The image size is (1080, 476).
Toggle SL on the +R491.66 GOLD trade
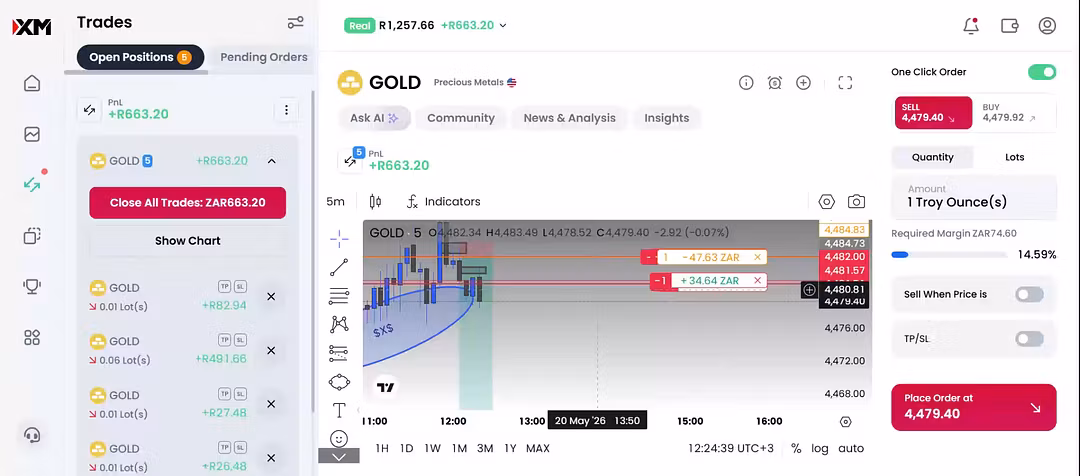[x=240, y=340]
